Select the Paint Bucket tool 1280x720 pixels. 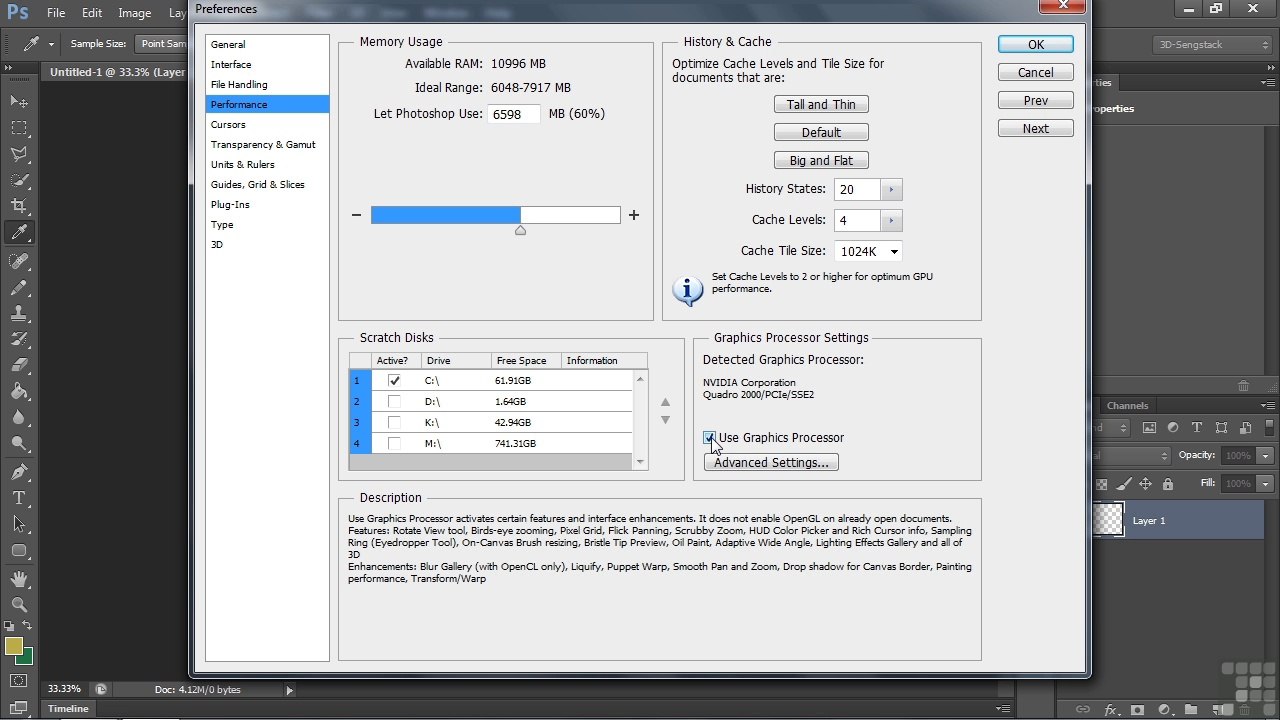[19, 391]
